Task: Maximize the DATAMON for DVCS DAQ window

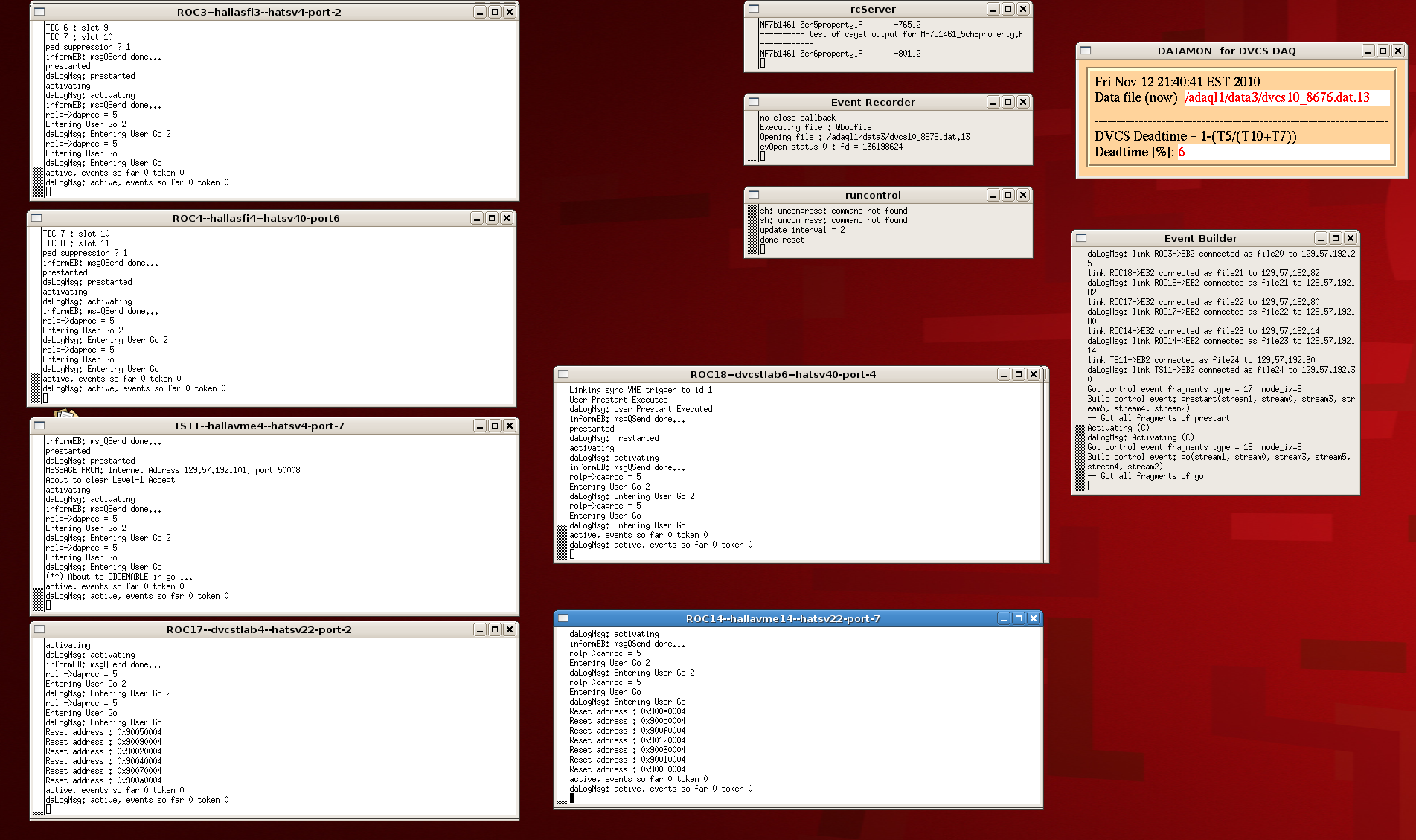Action: tap(1383, 51)
